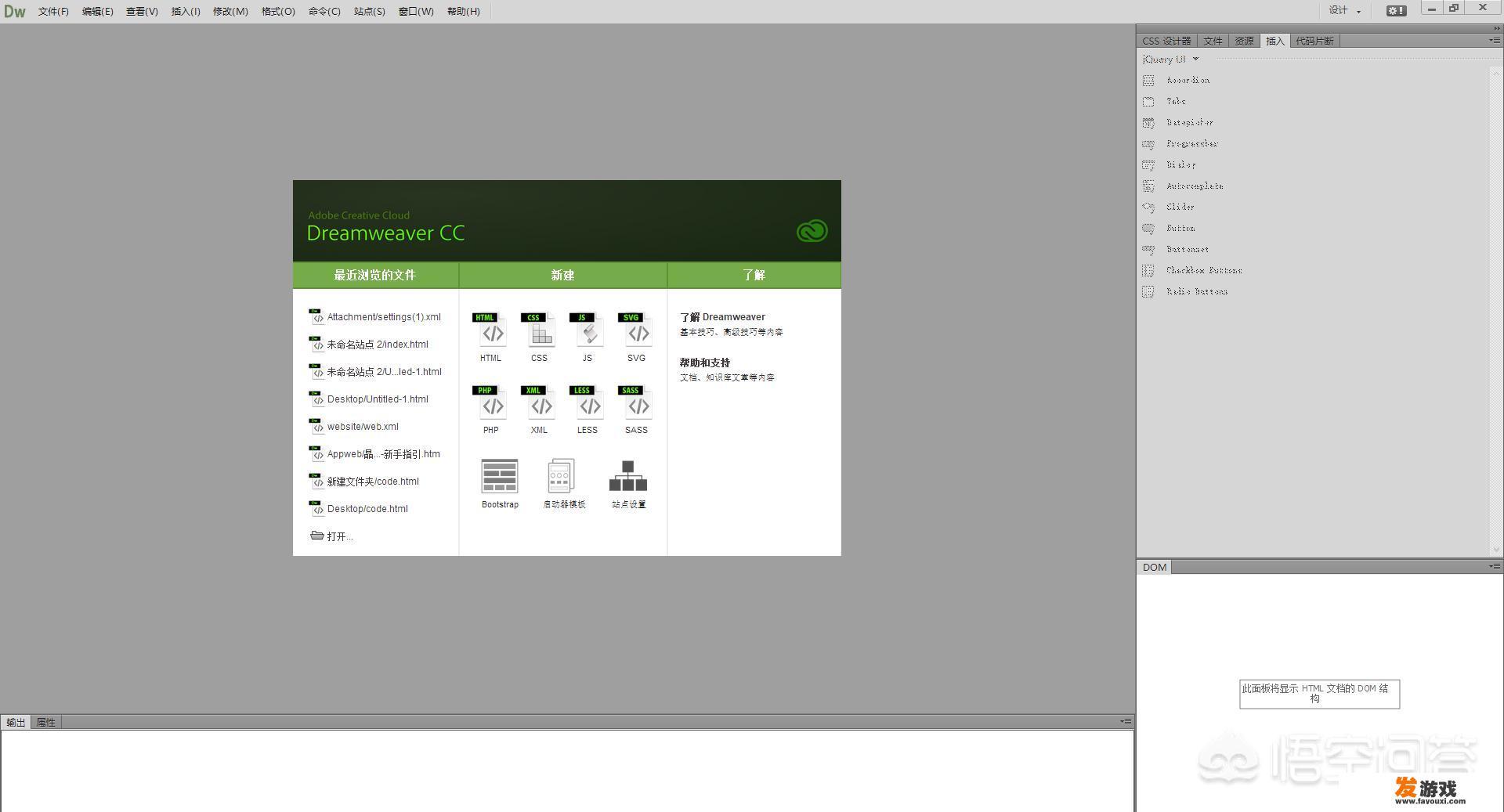
Task: Switch to the 属性 tab
Action: tap(46, 722)
